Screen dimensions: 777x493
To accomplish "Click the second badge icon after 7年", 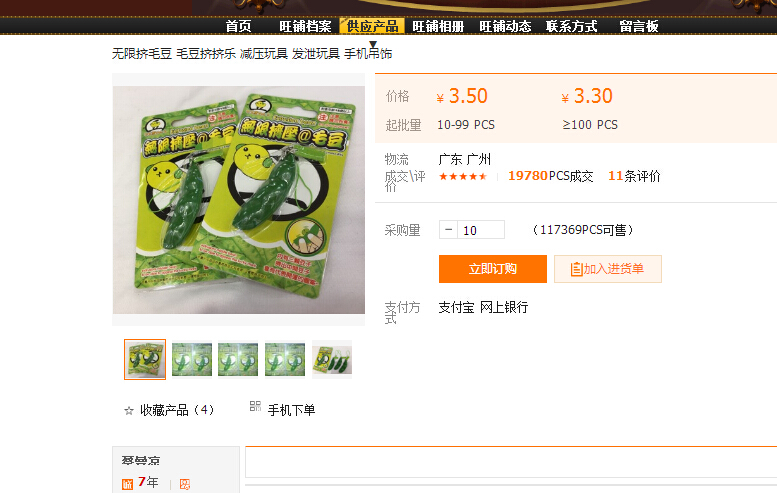I will (x=185, y=484).
